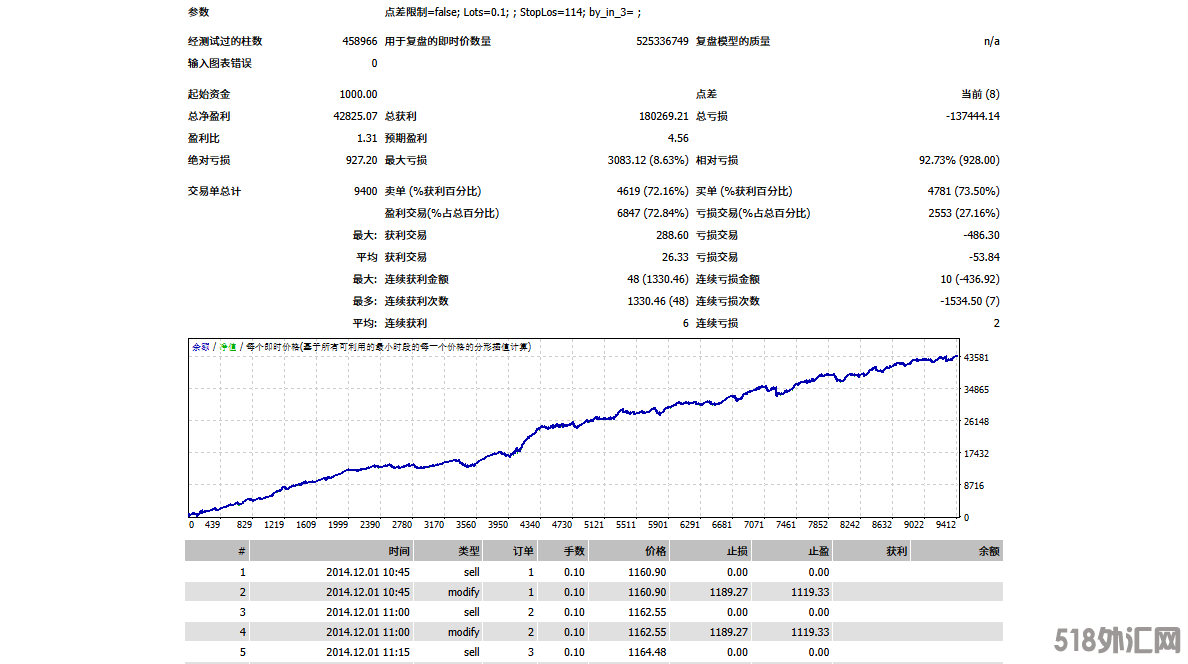Image resolution: width=1188 pixels, height=664 pixels.
Task: Click the expected payoff value 4.56
Action: tap(678, 138)
